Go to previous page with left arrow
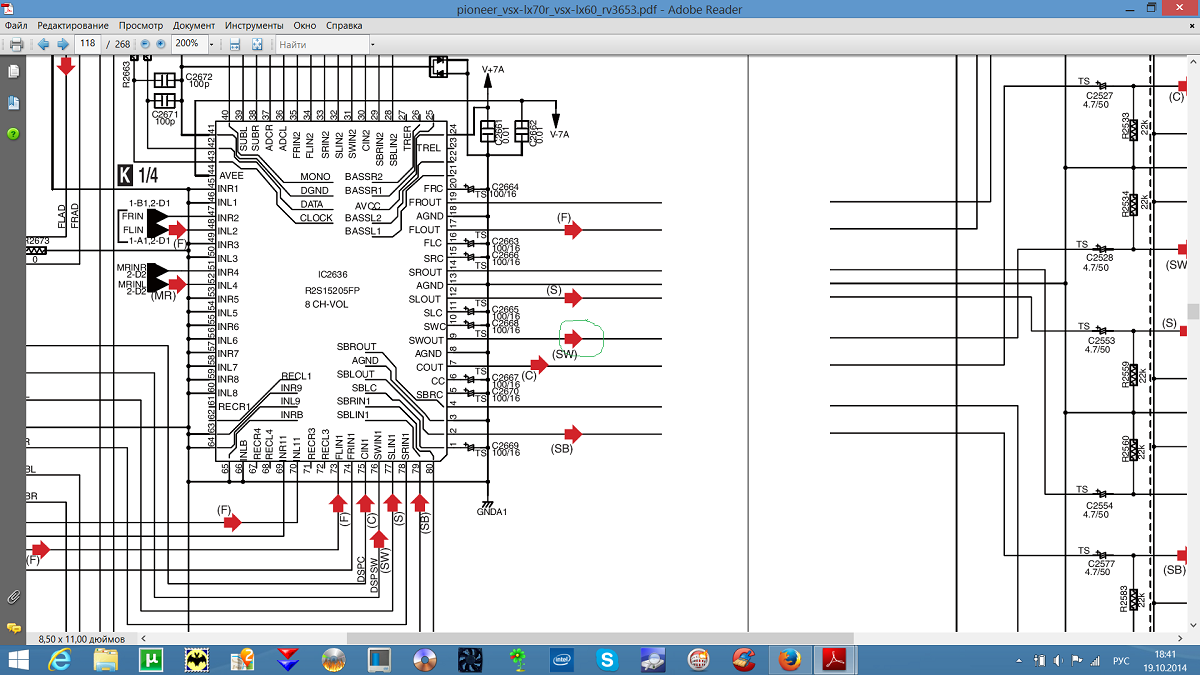Screen dimensions: 1200x675 (x=43, y=44)
